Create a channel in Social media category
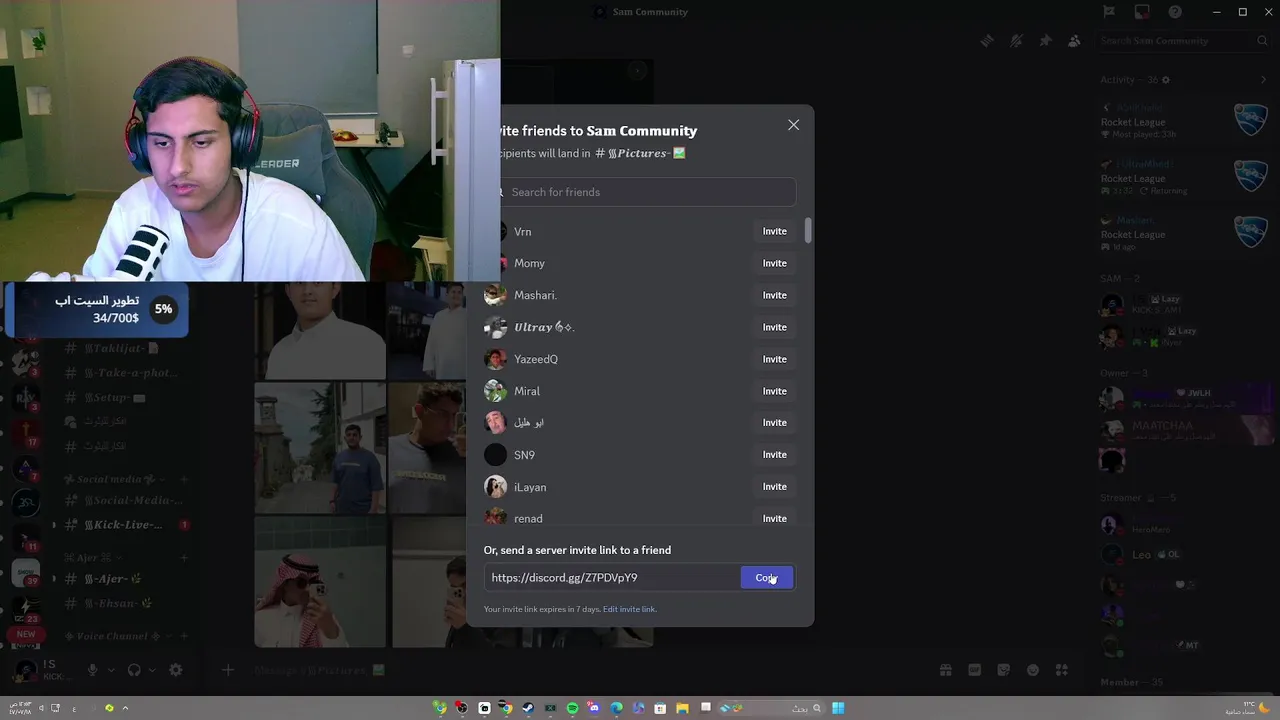Viewport: 1280px width, 720px height. [184, 479]
